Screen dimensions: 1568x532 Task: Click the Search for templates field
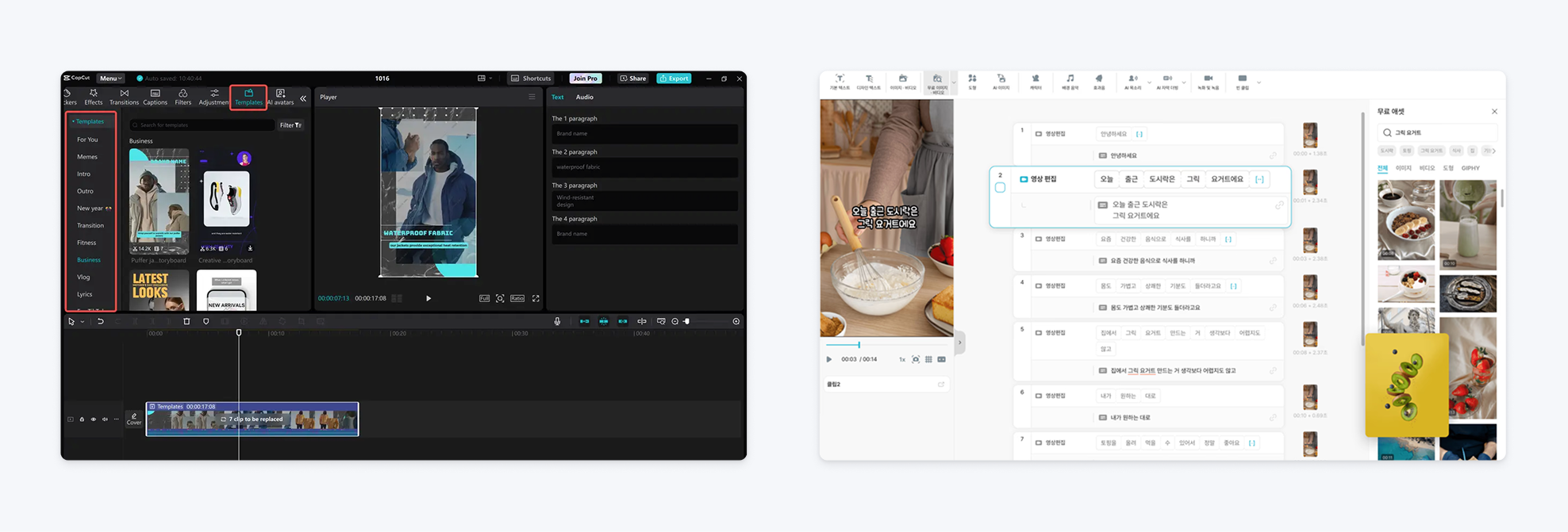pyautogui.click(x=202, y=125)
